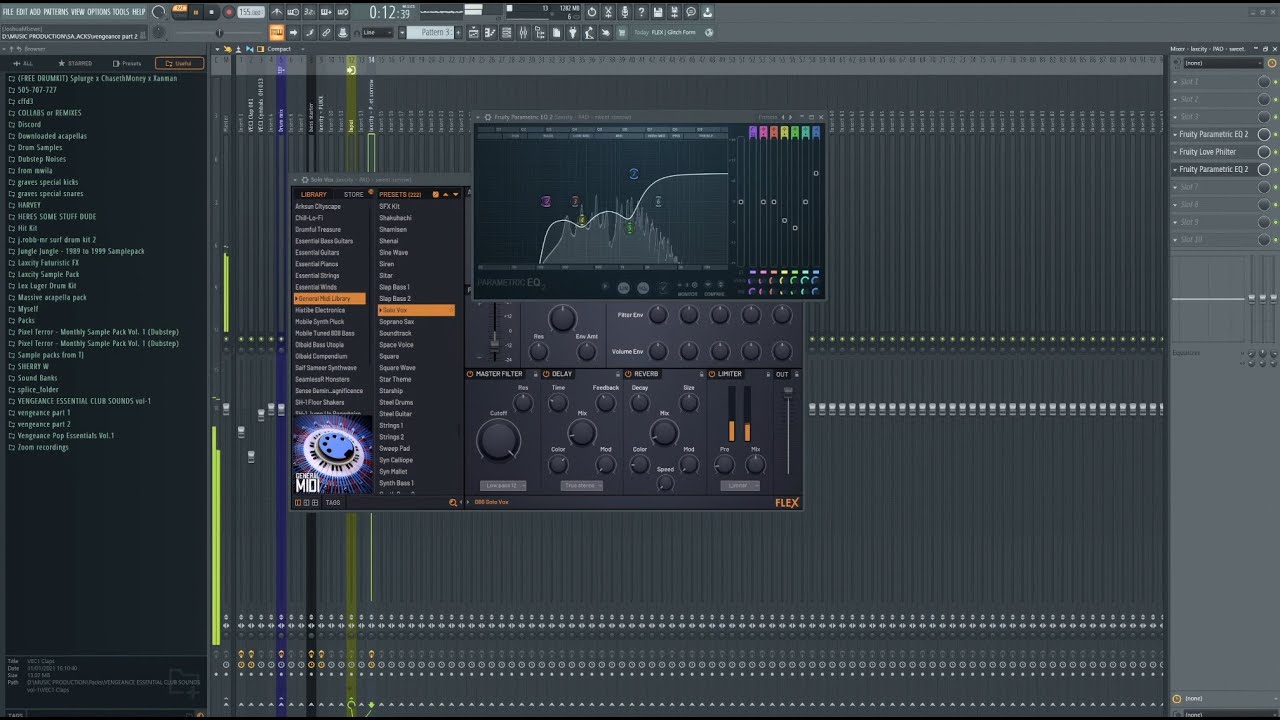Open the True stereo delay mode dropdown
Image resolution: width=1280 pixels, height=720 pixels.
click(x=581, y=485)
